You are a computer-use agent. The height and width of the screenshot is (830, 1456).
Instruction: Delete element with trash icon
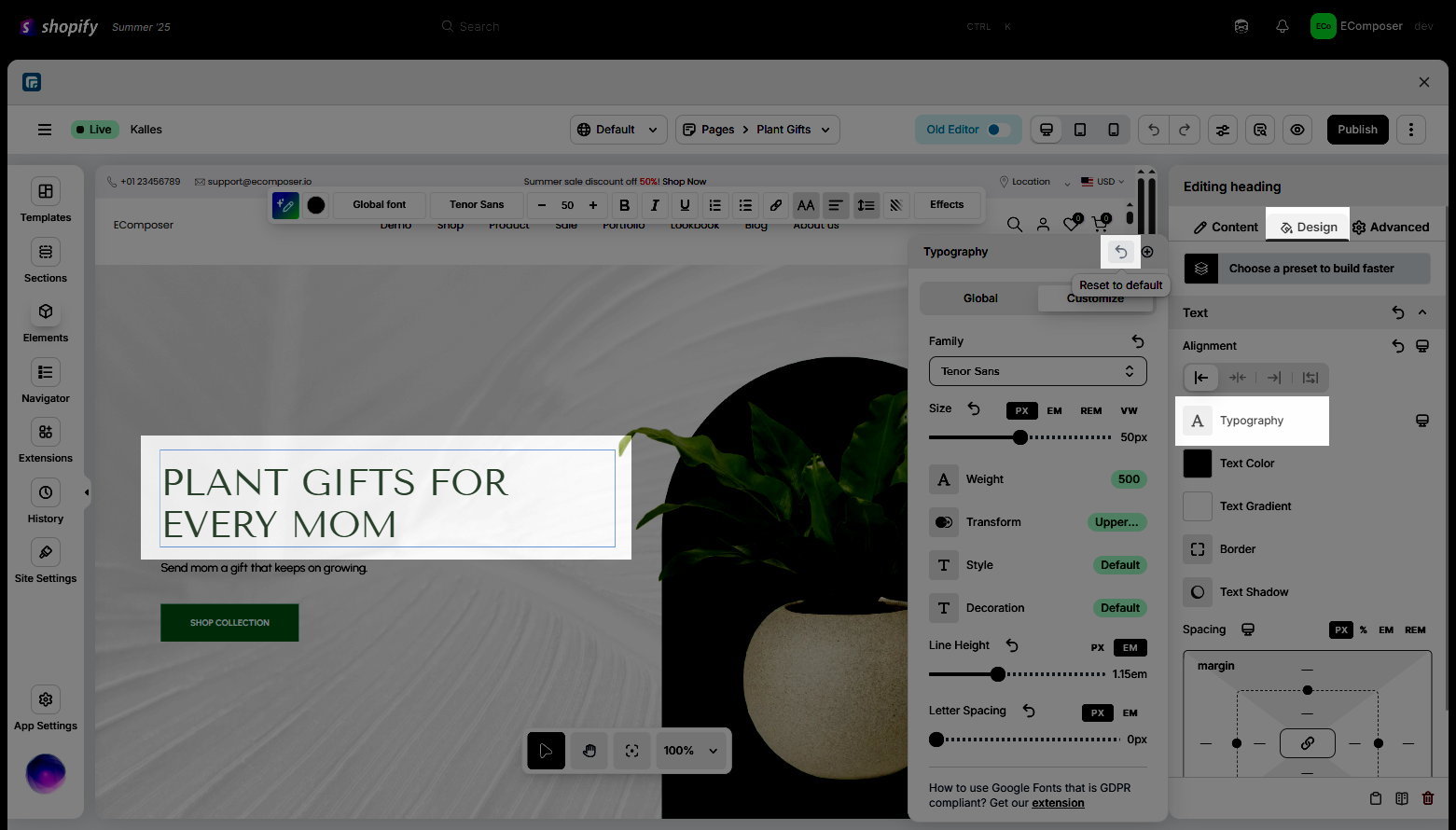click(1428, 798)
